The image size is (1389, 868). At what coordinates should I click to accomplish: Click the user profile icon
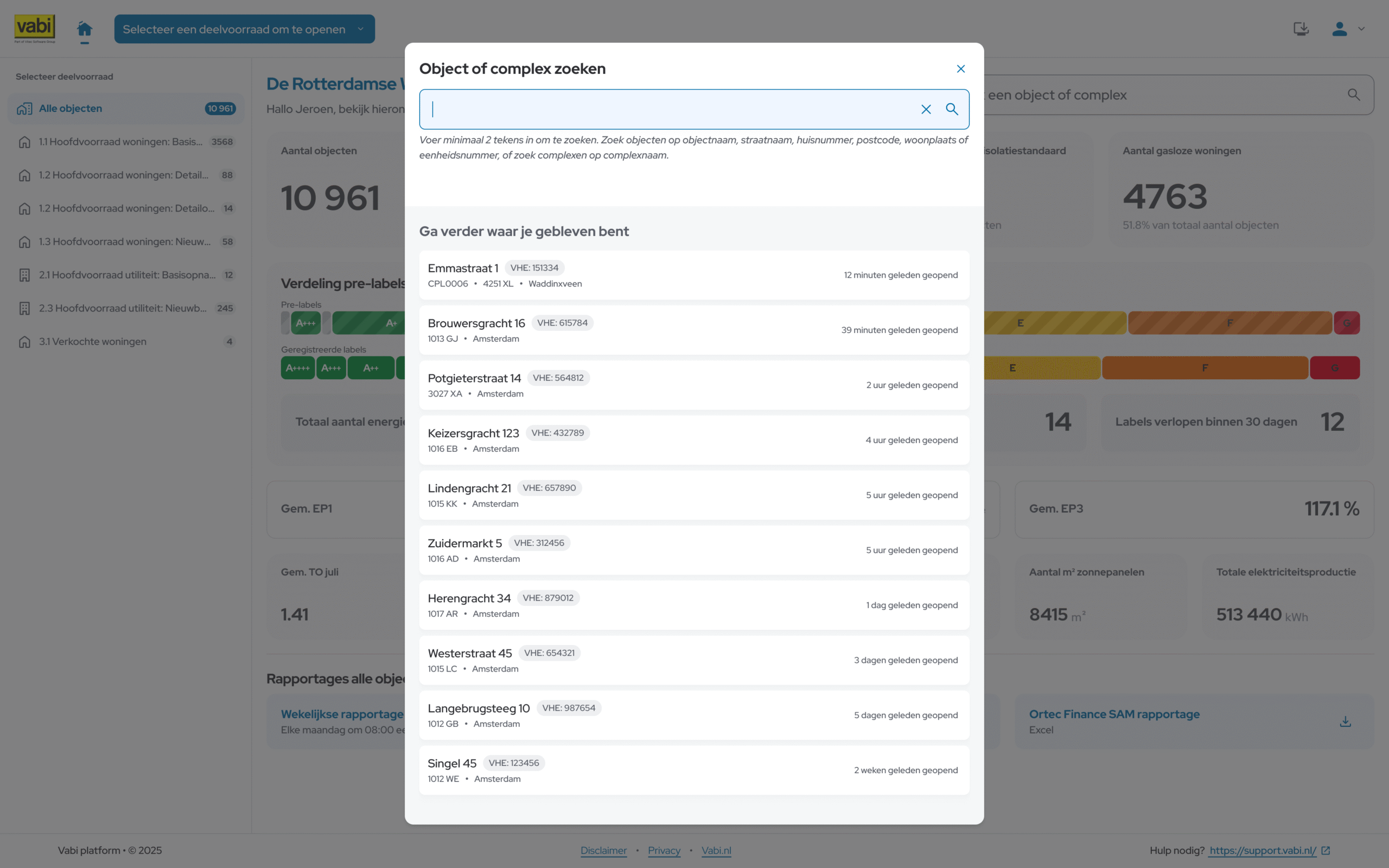click(x=1340, y=29)
